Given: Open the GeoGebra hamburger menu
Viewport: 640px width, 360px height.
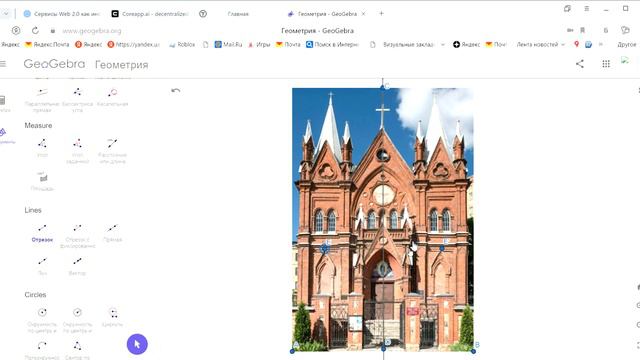Looking at the screenshot, I should pyautogui.click(x=3, y=64).
